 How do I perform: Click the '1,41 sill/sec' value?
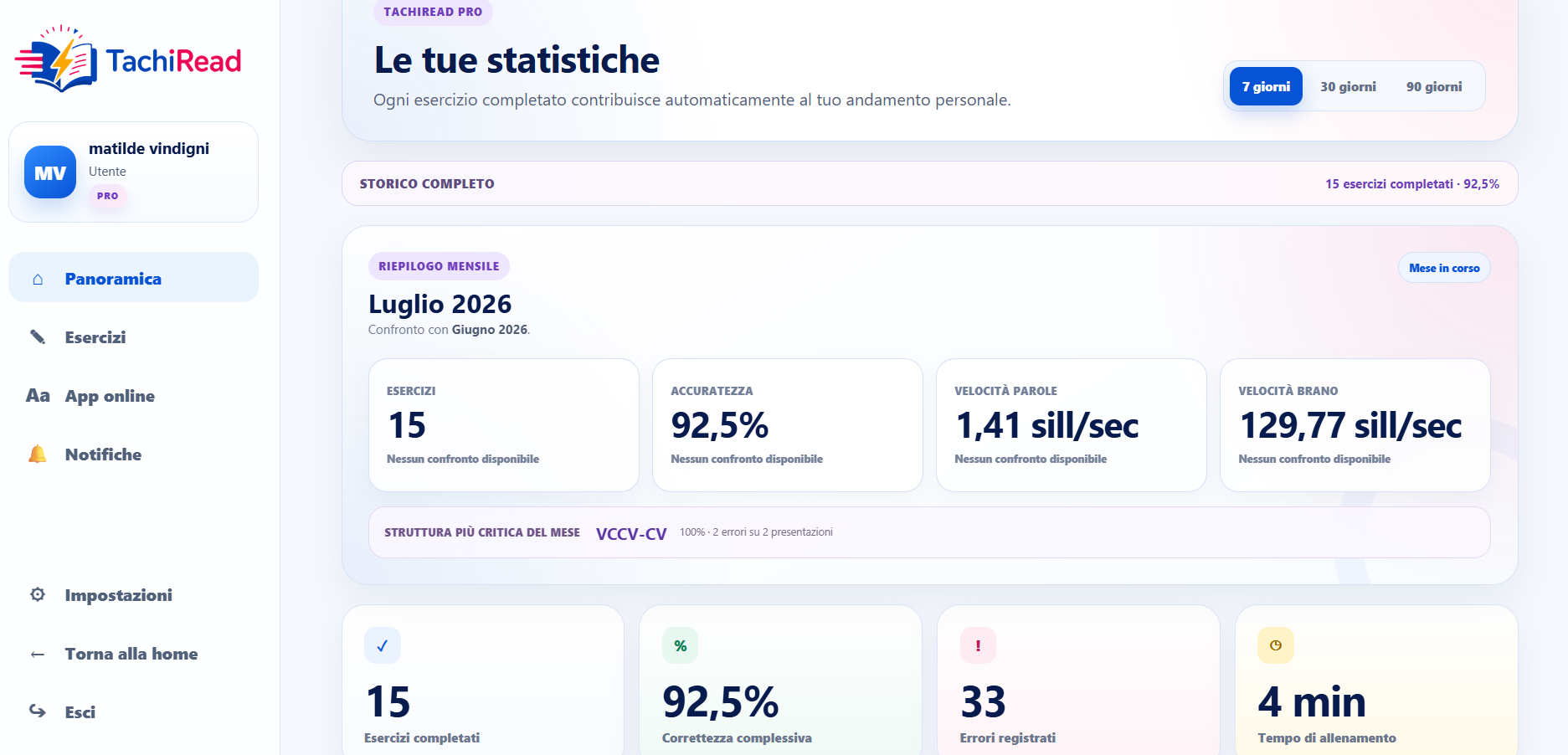click(x=1046, y=425)
